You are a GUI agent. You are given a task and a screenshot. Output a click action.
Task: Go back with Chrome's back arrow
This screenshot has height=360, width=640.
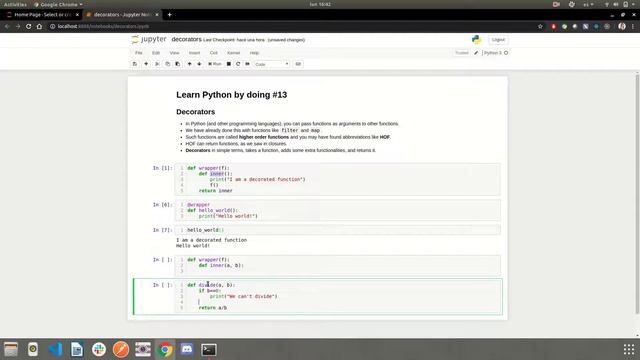pos(7,26)
